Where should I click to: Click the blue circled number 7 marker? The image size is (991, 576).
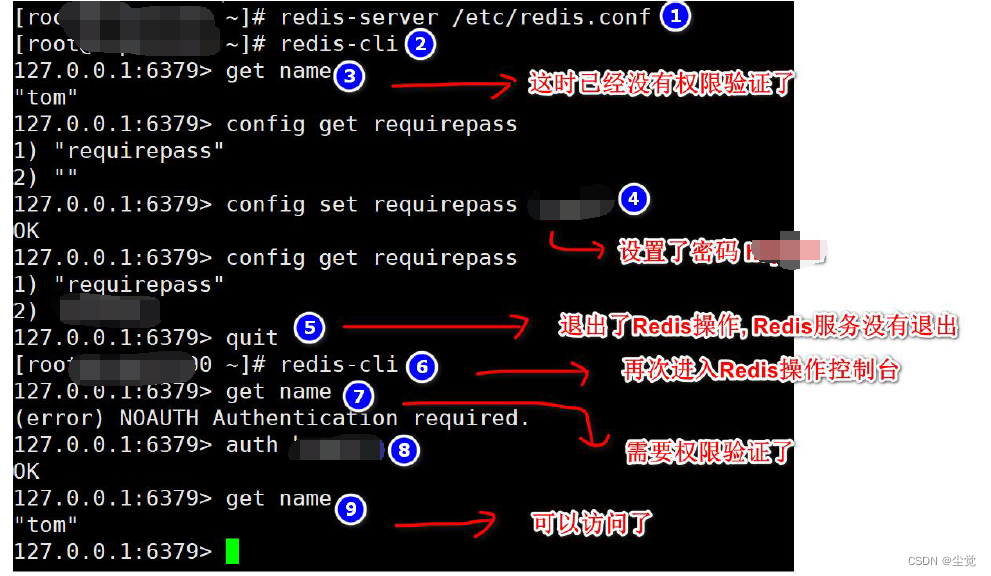click(358, 396)
